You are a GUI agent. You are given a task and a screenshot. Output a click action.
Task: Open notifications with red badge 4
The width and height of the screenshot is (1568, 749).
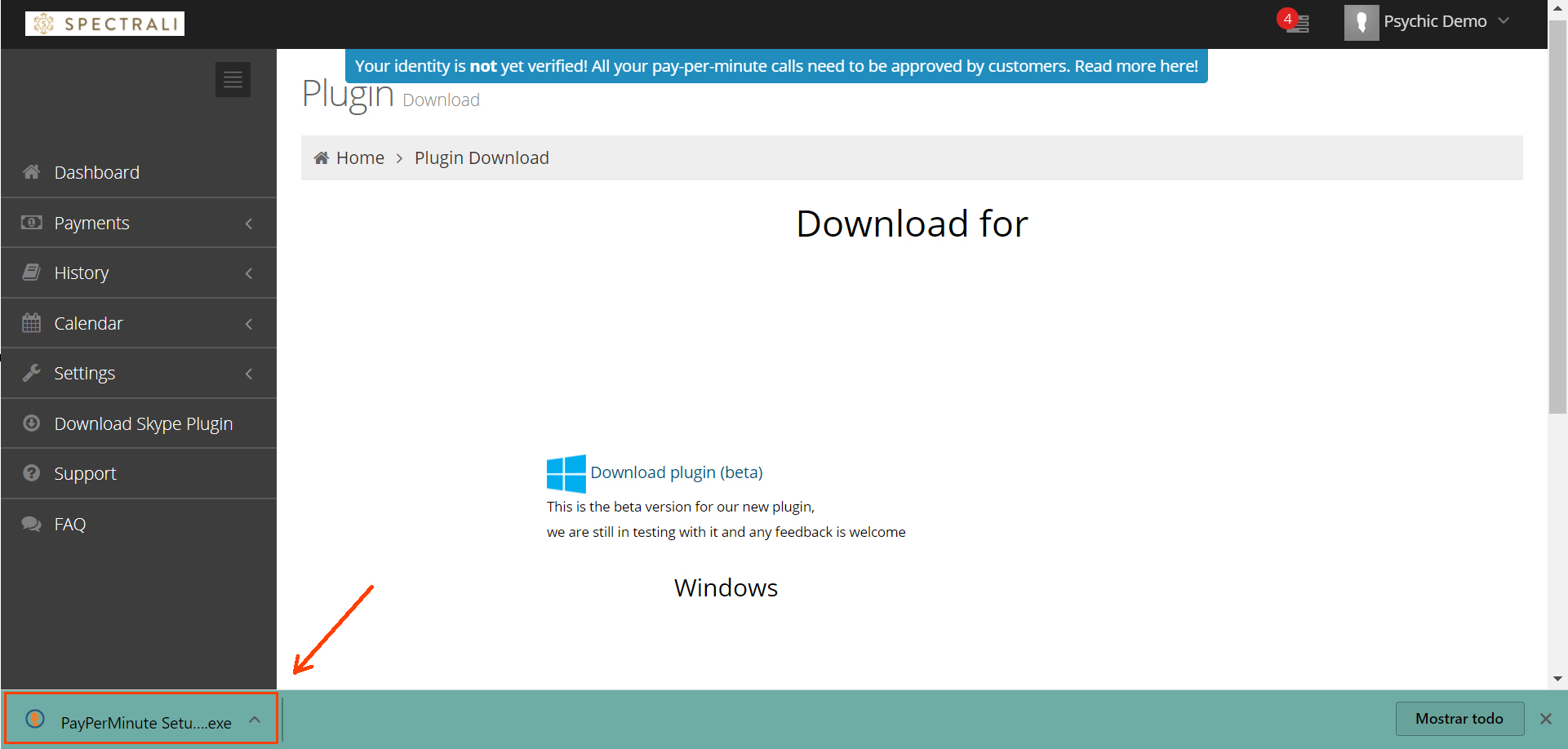click(x=1295, y=22)
